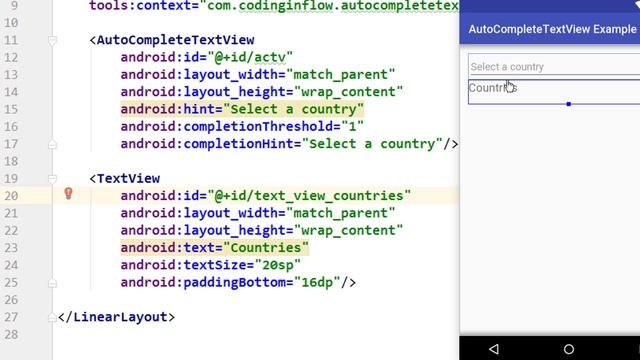The image size is (640, 360).
Task: Collapse the TextView tag fold marker at line 19
Action: [52, 179]
